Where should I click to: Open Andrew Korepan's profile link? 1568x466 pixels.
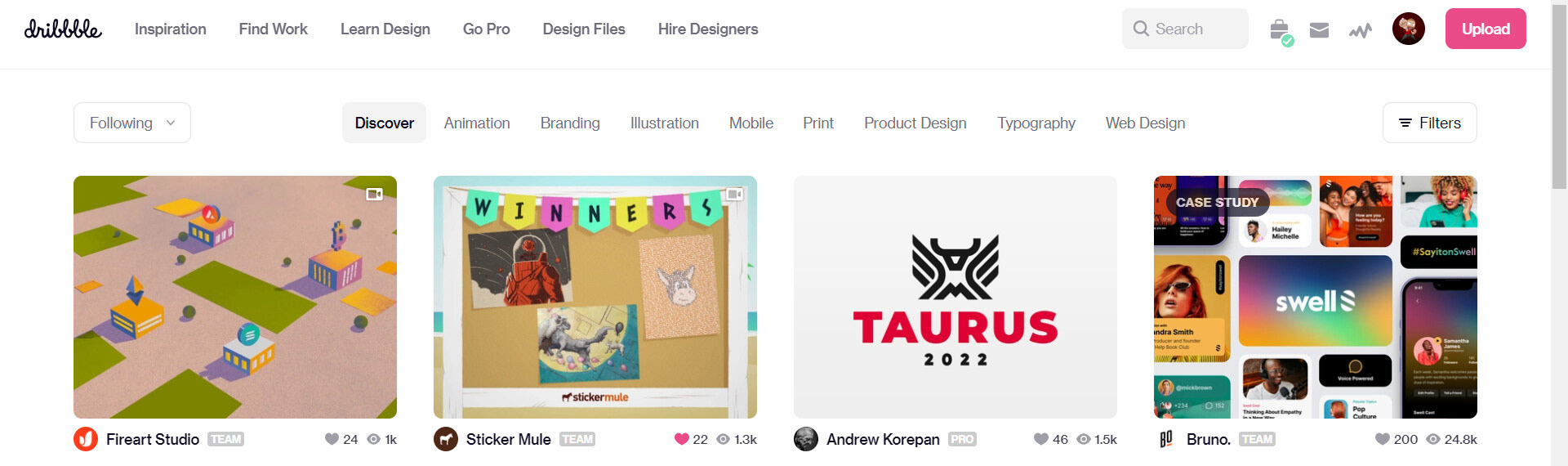coord(883,439)
